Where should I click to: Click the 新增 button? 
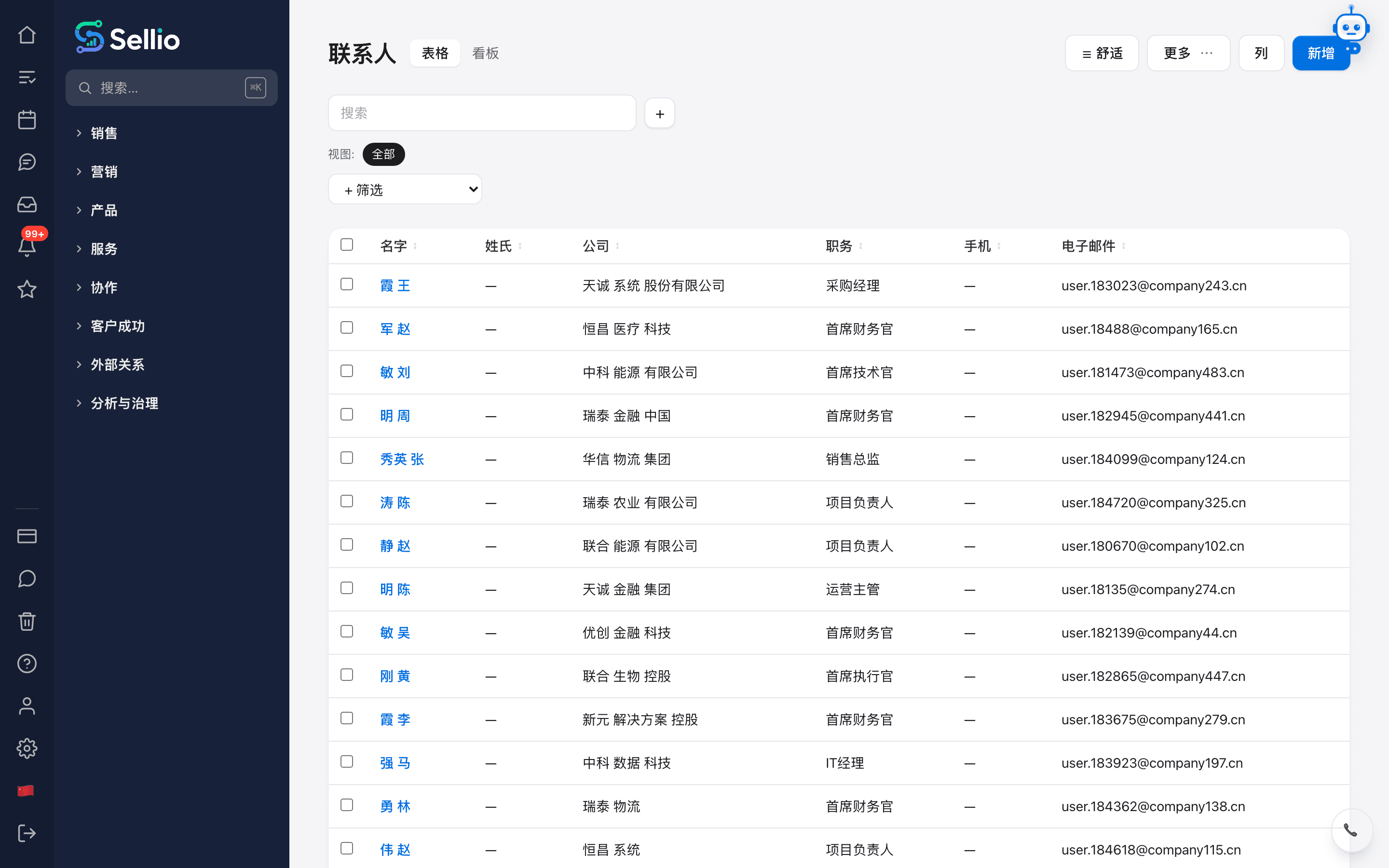(x=1321, y=54)
